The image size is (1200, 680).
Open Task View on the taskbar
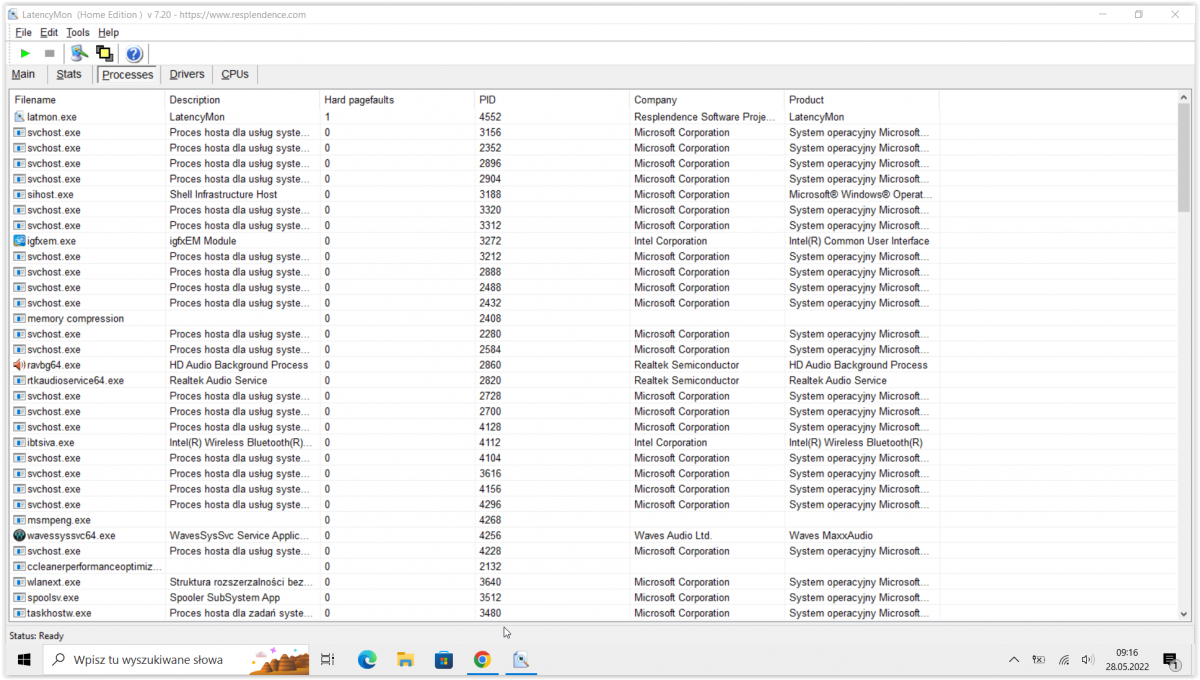tap(327, 660)
